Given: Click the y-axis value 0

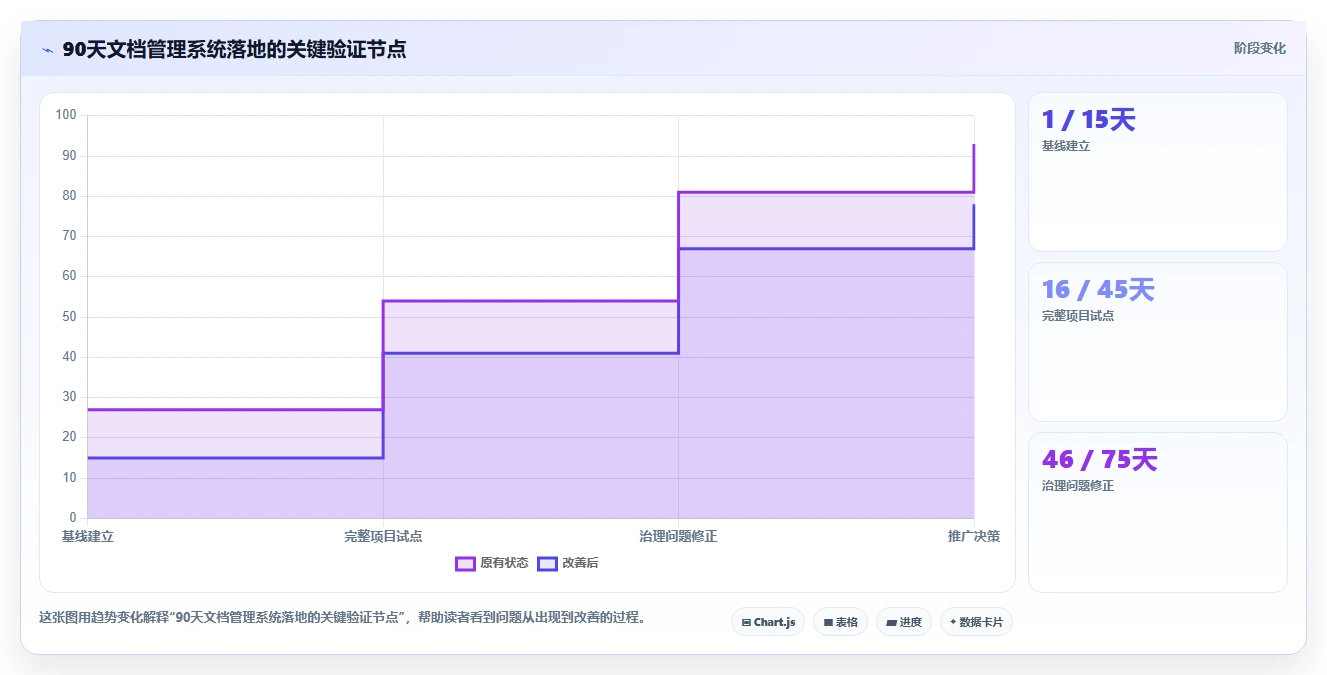Looking at the screenshot, I should pyautogui.click(x=73, y=518).
